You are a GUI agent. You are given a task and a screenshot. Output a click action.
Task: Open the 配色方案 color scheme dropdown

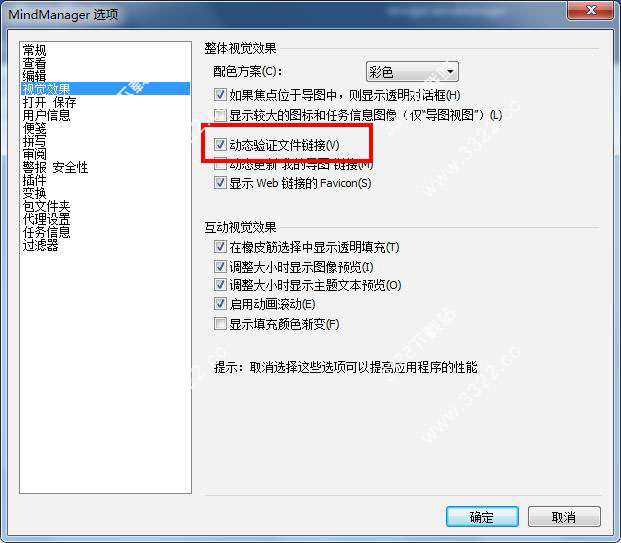pyautogui.click(x=412, y=72)
